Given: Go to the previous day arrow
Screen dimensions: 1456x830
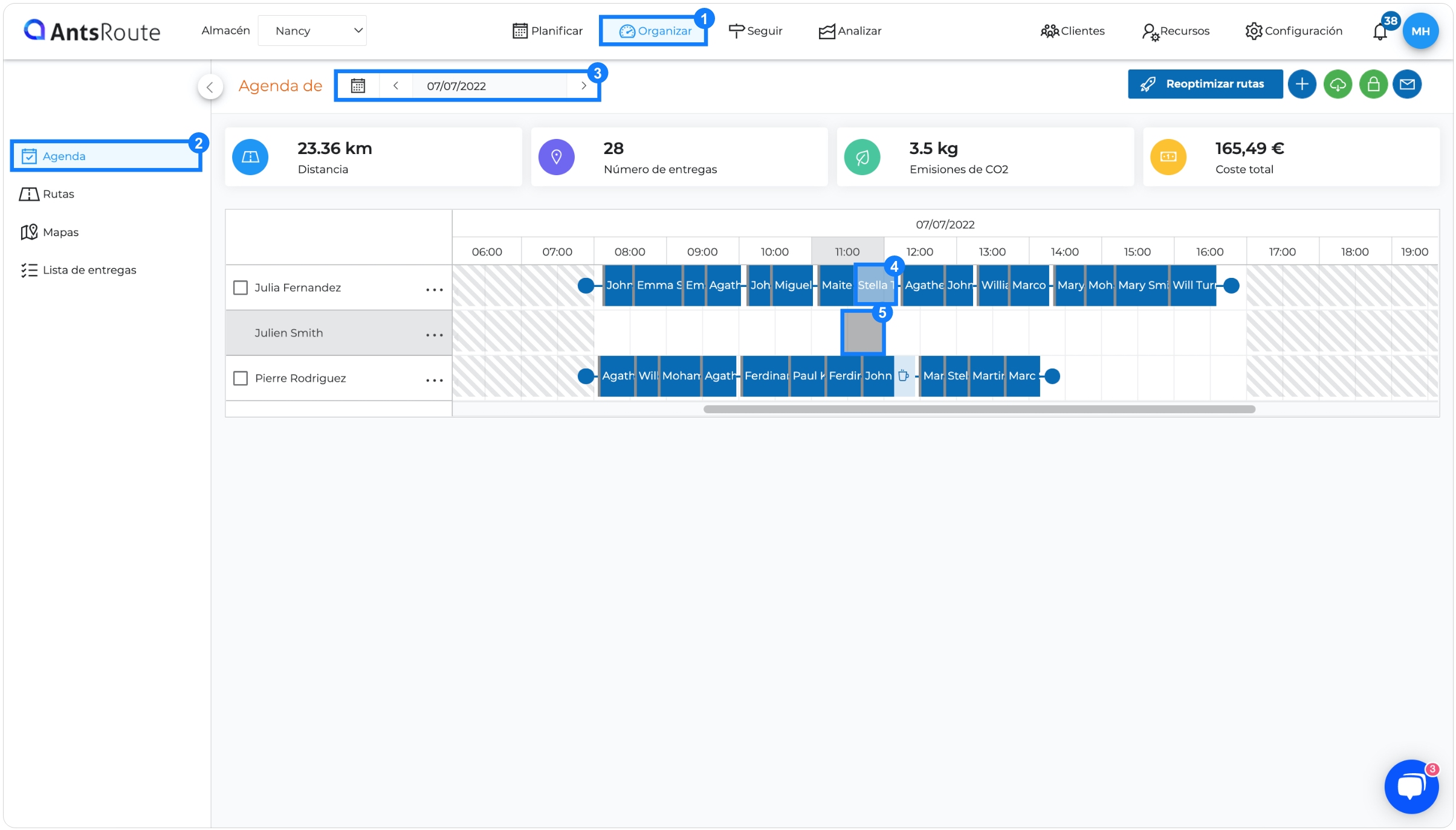Looking at the screenshot, I should (396, 86).
